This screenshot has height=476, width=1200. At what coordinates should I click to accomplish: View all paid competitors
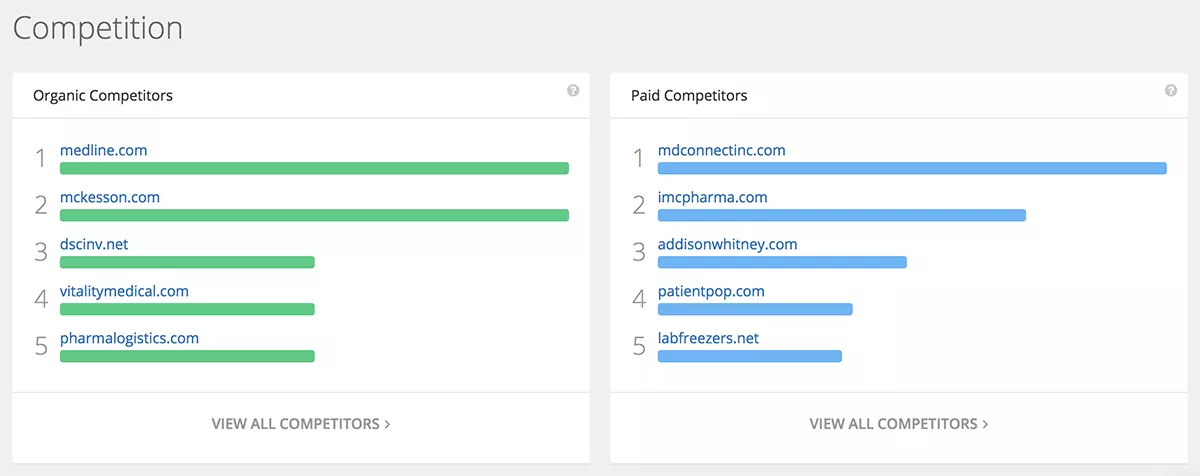(898, 424)
